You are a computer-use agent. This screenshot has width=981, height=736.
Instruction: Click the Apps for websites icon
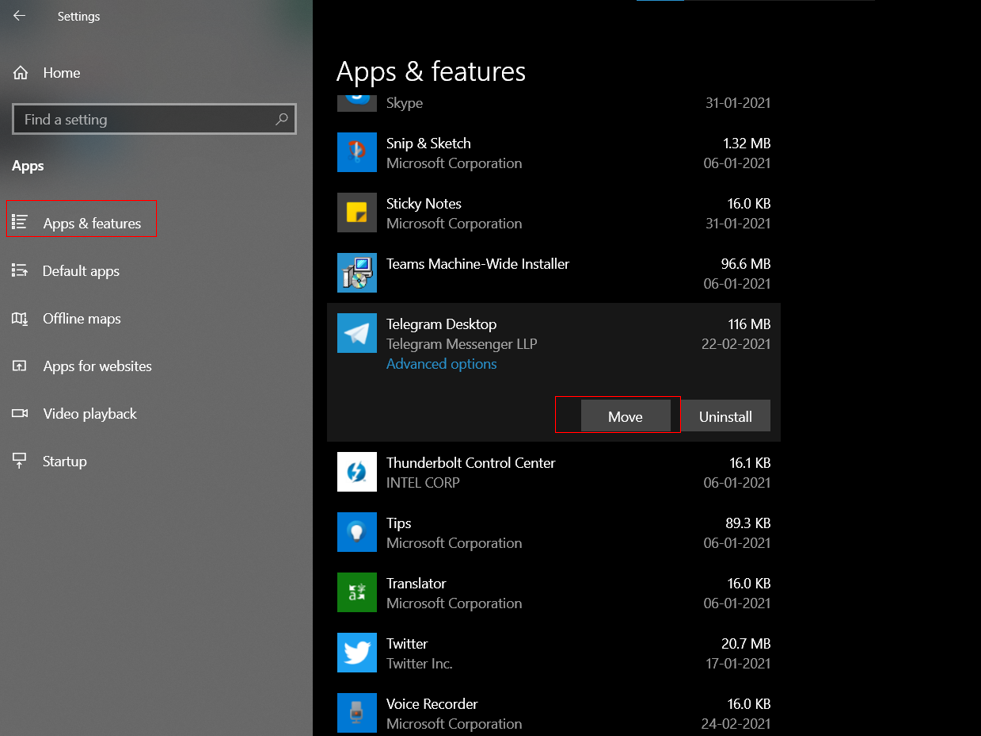20,365
